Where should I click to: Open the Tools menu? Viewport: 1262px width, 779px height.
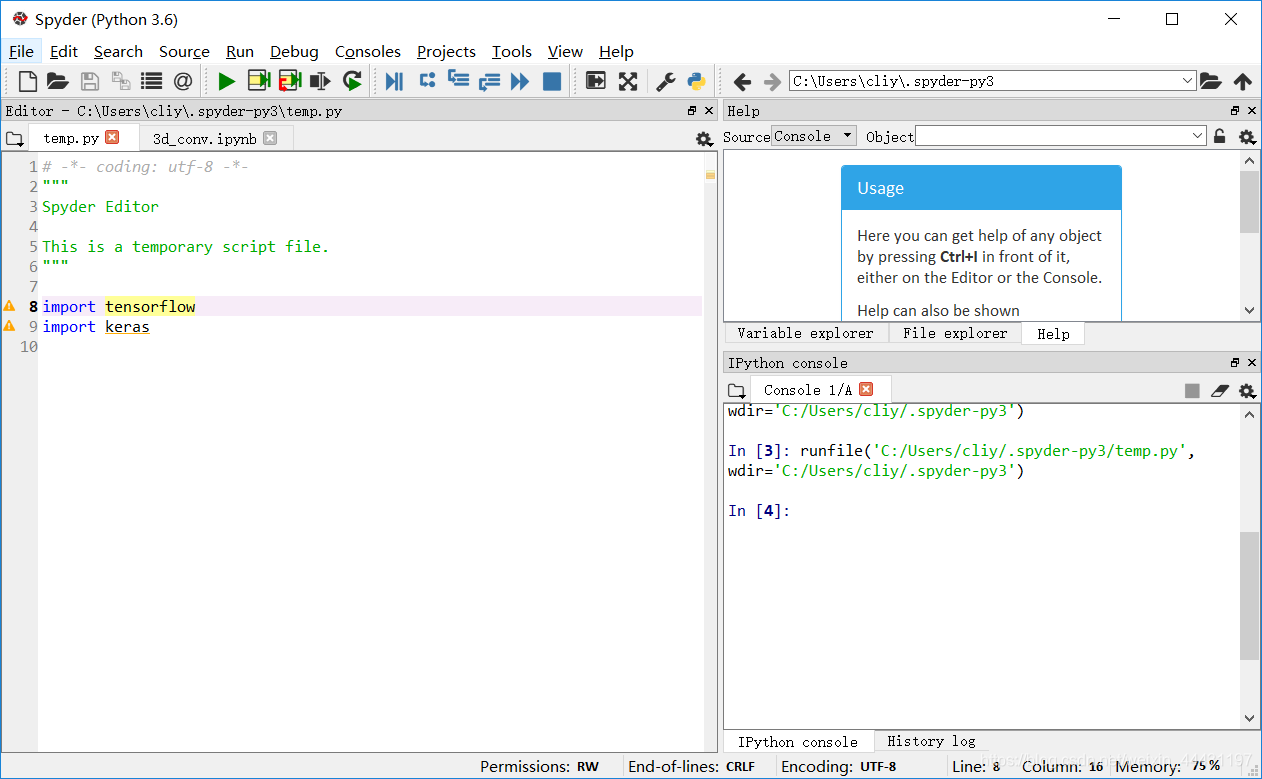[x=512, y=51]
